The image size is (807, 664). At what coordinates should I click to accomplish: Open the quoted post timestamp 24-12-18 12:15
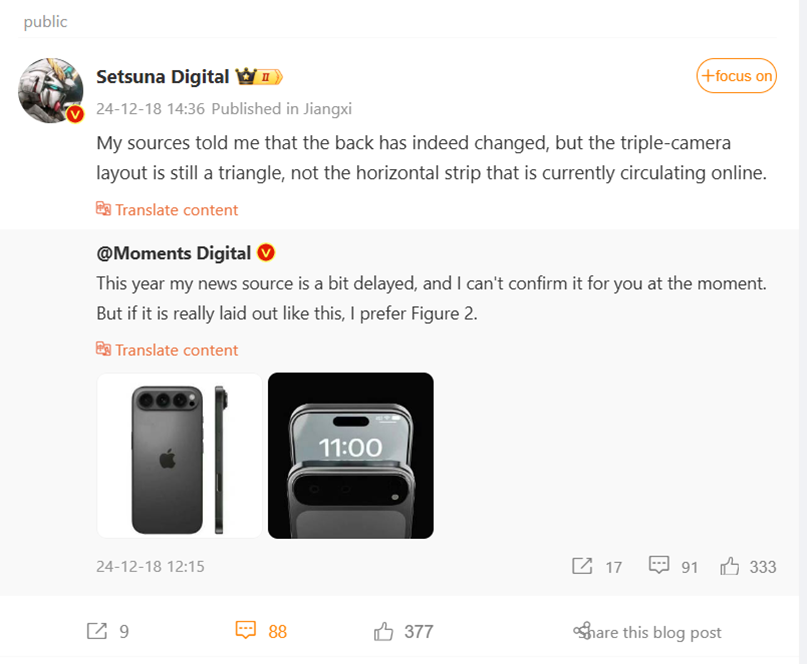(150, 566)
